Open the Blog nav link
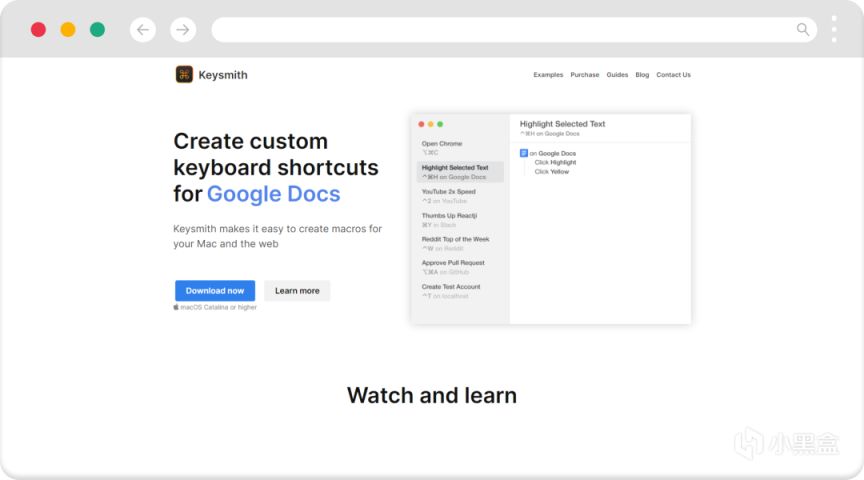This screenshot has width=864, height=480. coord(642,75)
